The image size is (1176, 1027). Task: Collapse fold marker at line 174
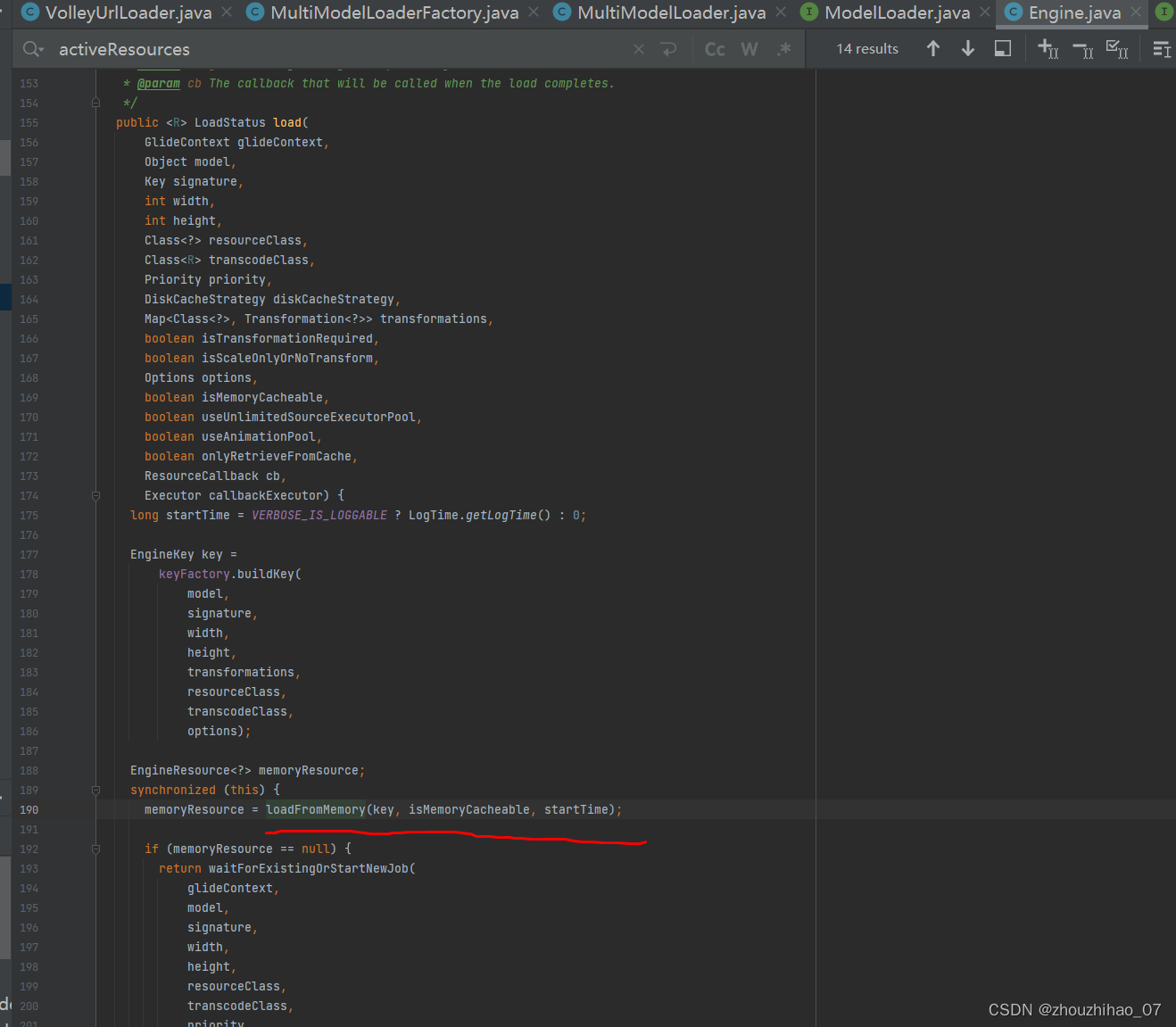(95, 495)
